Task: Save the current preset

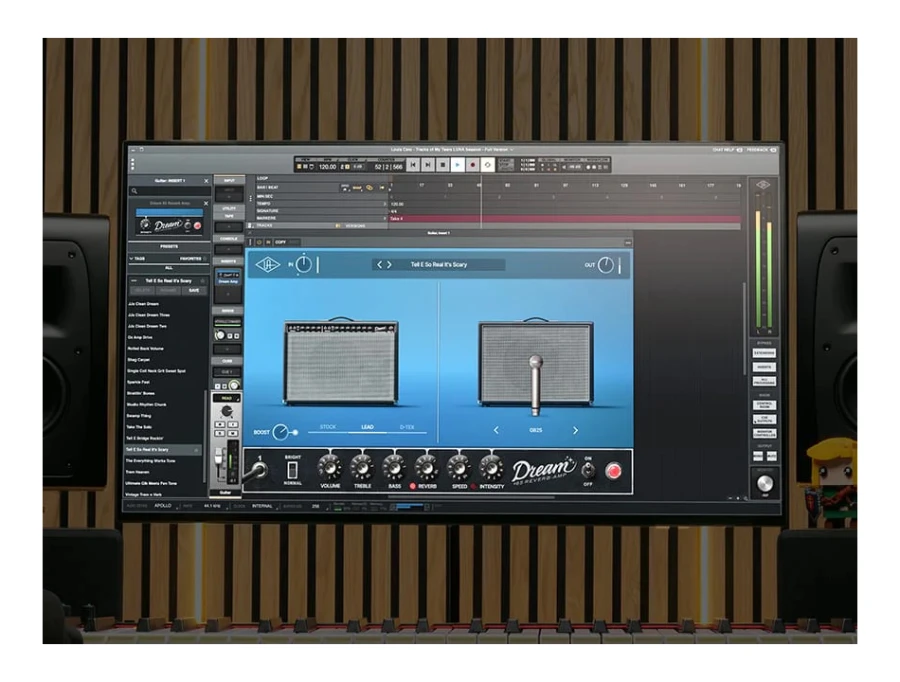Action: click(x=194, y=290)
